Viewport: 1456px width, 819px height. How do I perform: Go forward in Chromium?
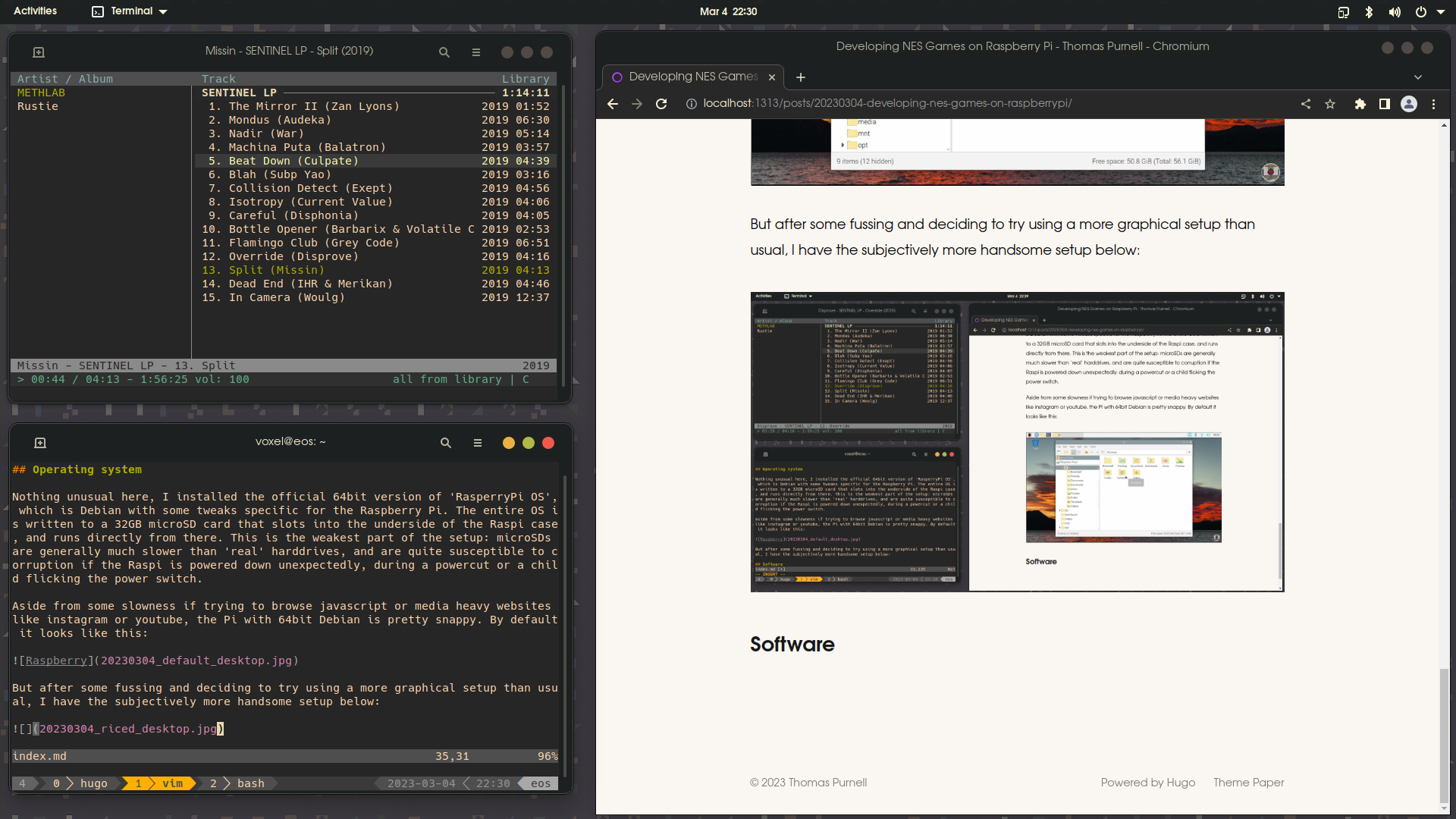637,104
